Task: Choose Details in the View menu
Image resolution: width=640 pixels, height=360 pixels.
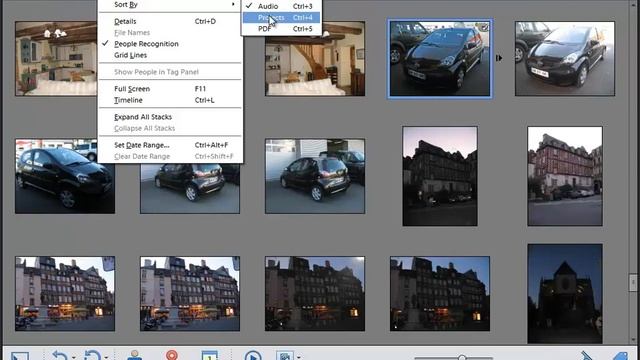Action: click(x=170, y=21)
